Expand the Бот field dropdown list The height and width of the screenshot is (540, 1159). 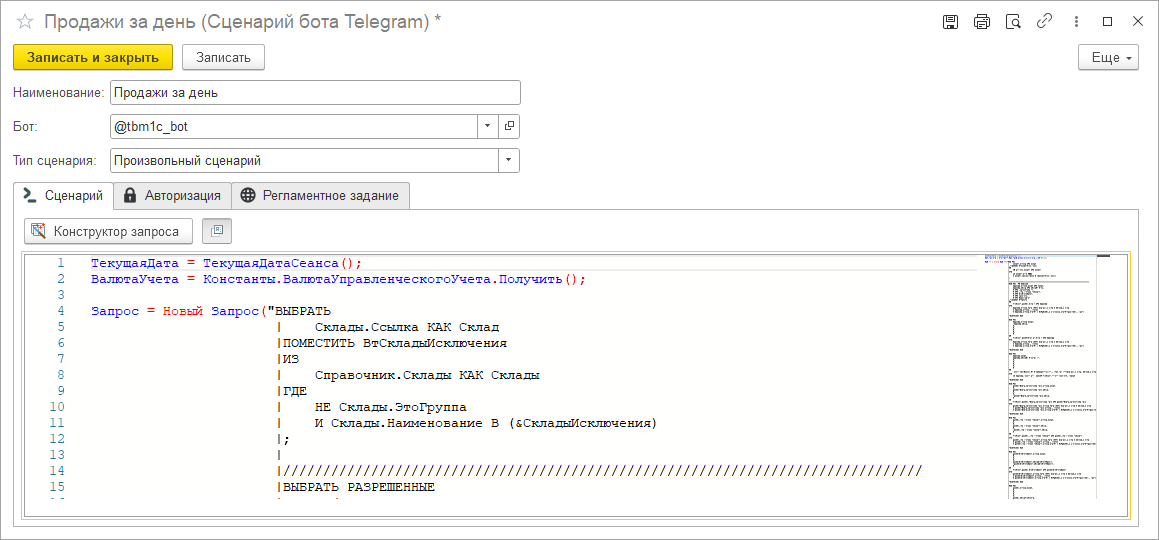click(x=487, y=126)
